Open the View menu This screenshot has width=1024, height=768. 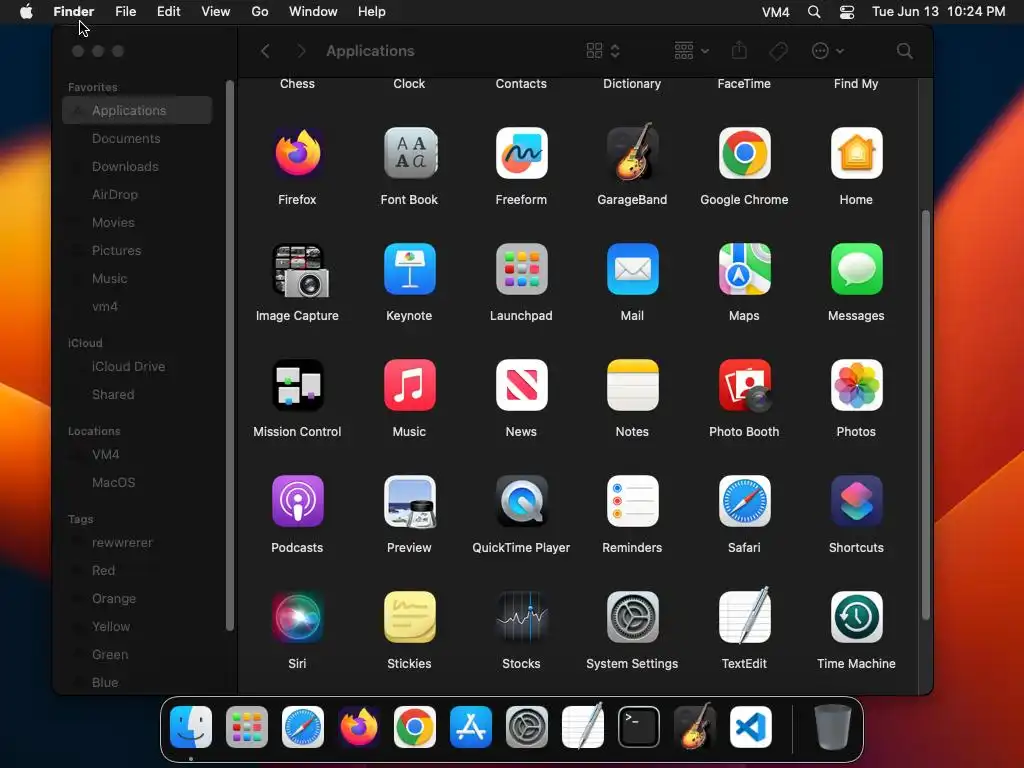[216, 12]
